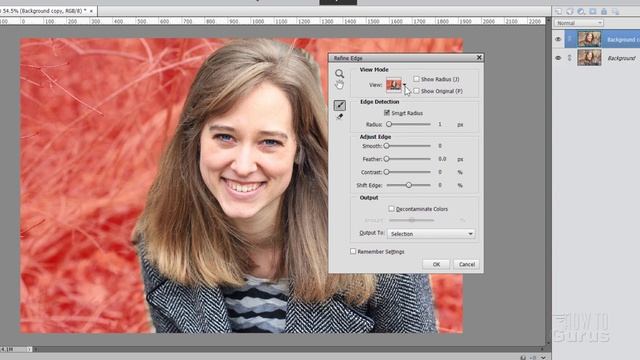The height and width of the screenshot is (360, 640).
Task: Open the Normal blend mode dropdown
Action: 578,23
